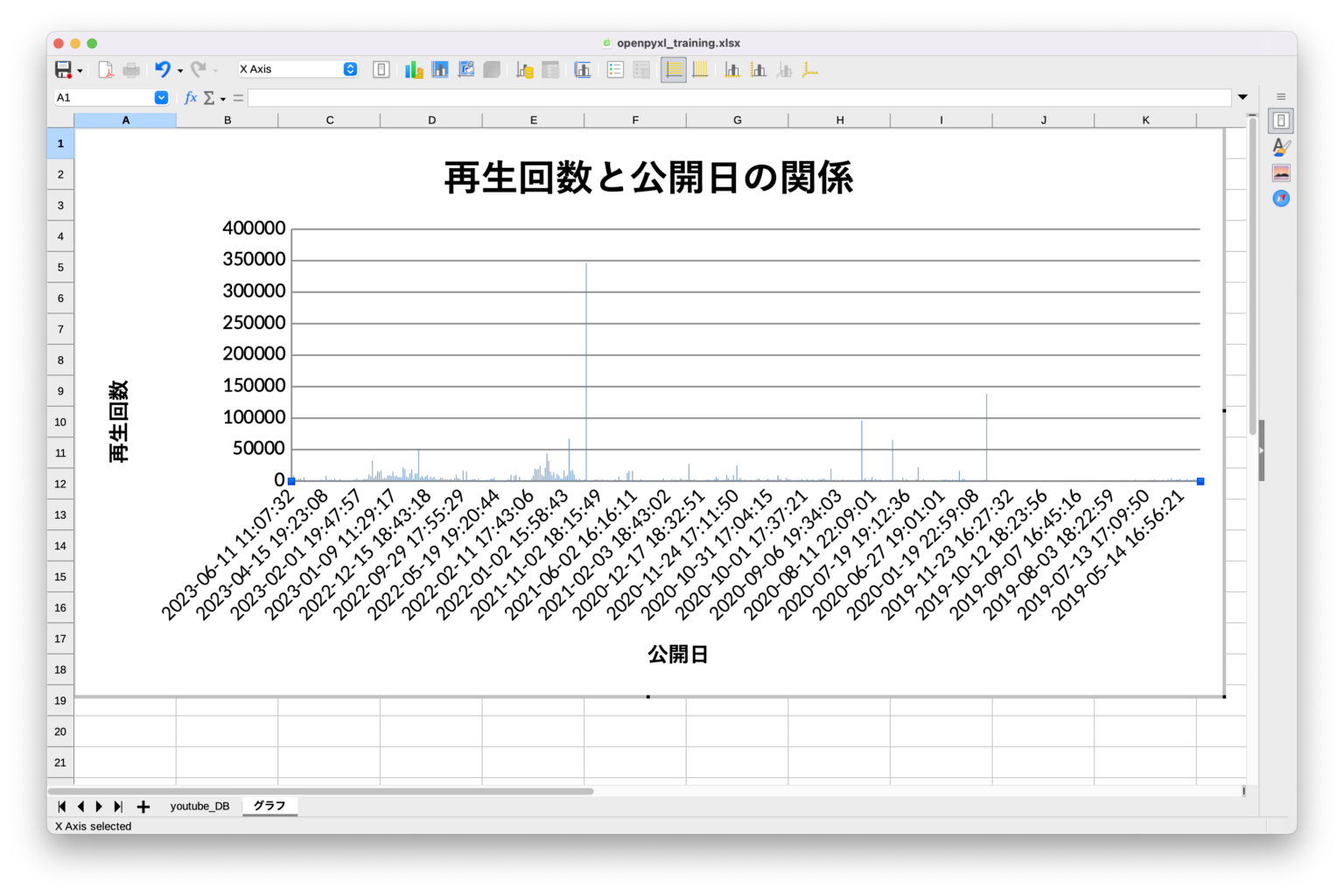Viewport: 1344px width, 896px height.
Task: Toggle horizontal grids on the chart
Action: pos(673,69)
